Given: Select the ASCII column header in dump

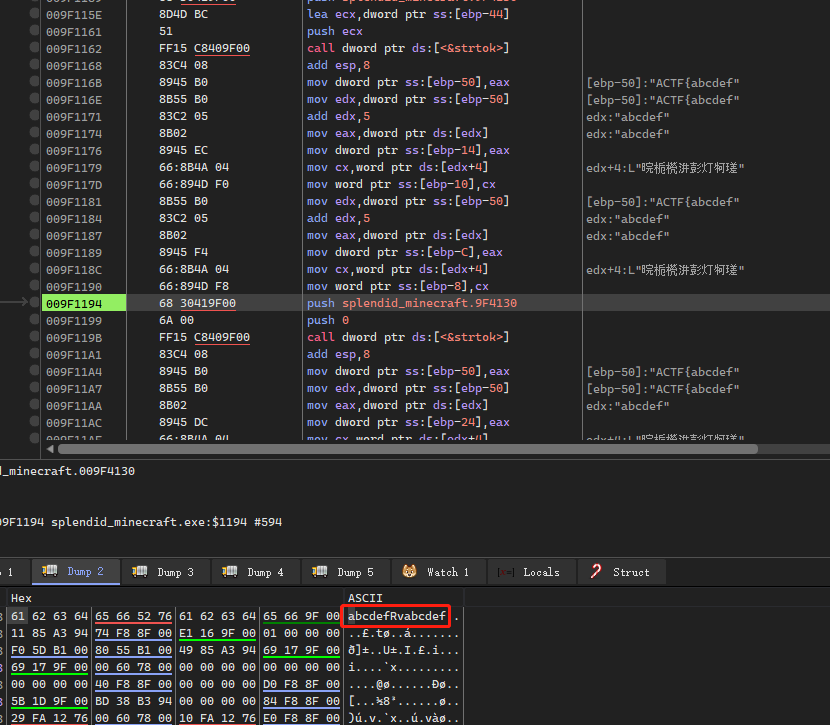Looking at the screenshot, I should point(366,598).
